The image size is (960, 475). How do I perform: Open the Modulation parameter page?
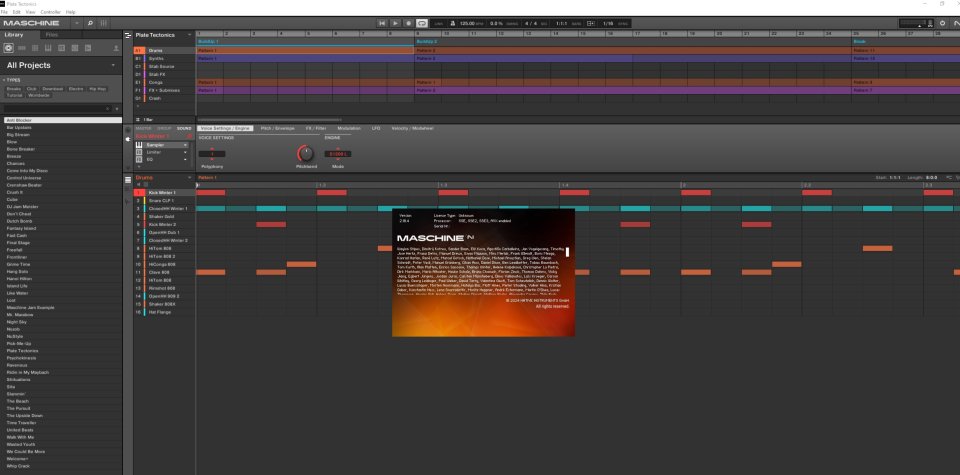349,129
